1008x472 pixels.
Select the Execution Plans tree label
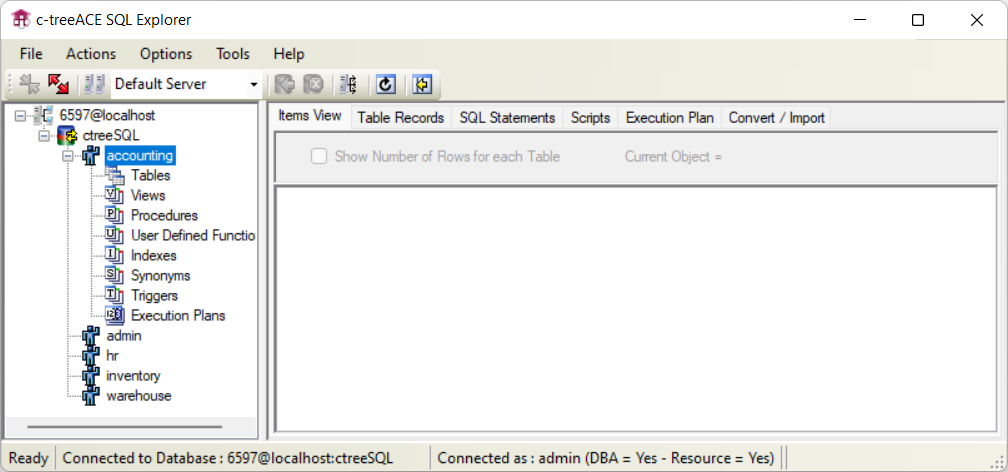tap(178, 315)
